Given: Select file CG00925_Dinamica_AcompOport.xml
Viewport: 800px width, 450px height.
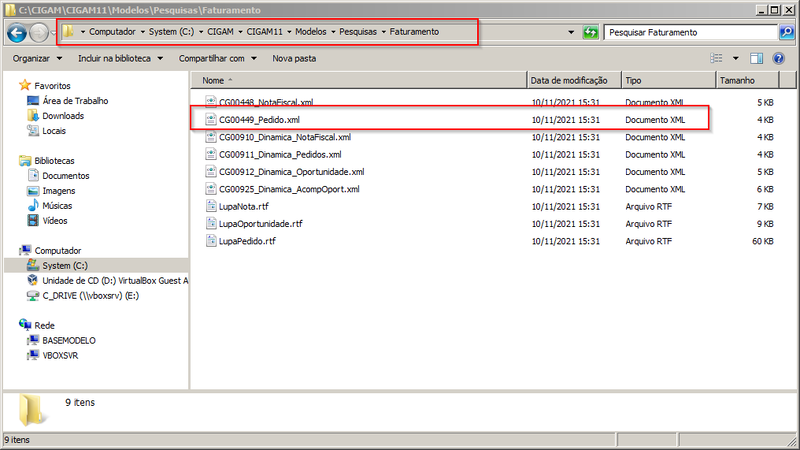Looking at the screenshot, I should pyautogui.click(x=289, y=189).
